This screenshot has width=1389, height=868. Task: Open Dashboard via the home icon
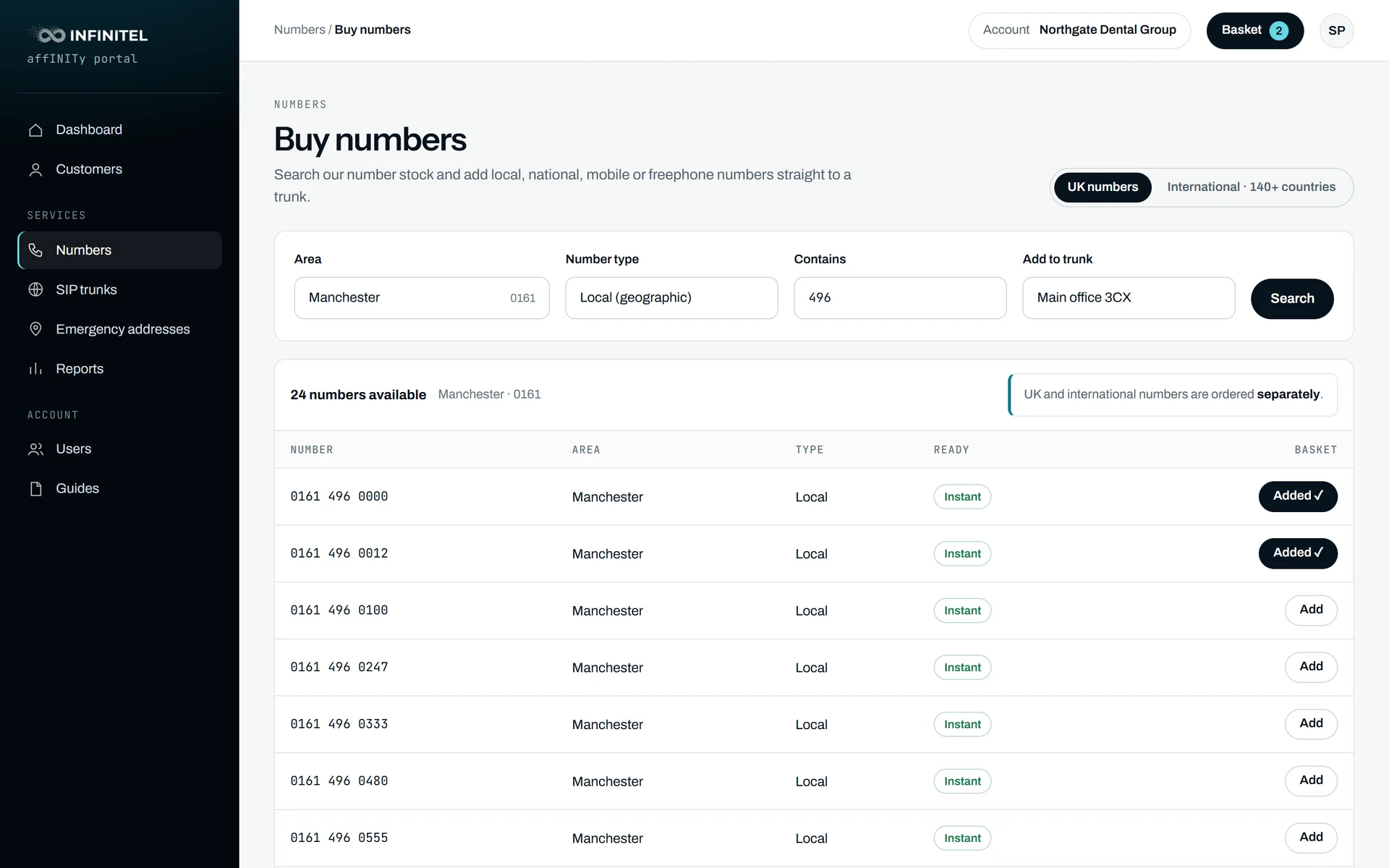click(35, 130)
